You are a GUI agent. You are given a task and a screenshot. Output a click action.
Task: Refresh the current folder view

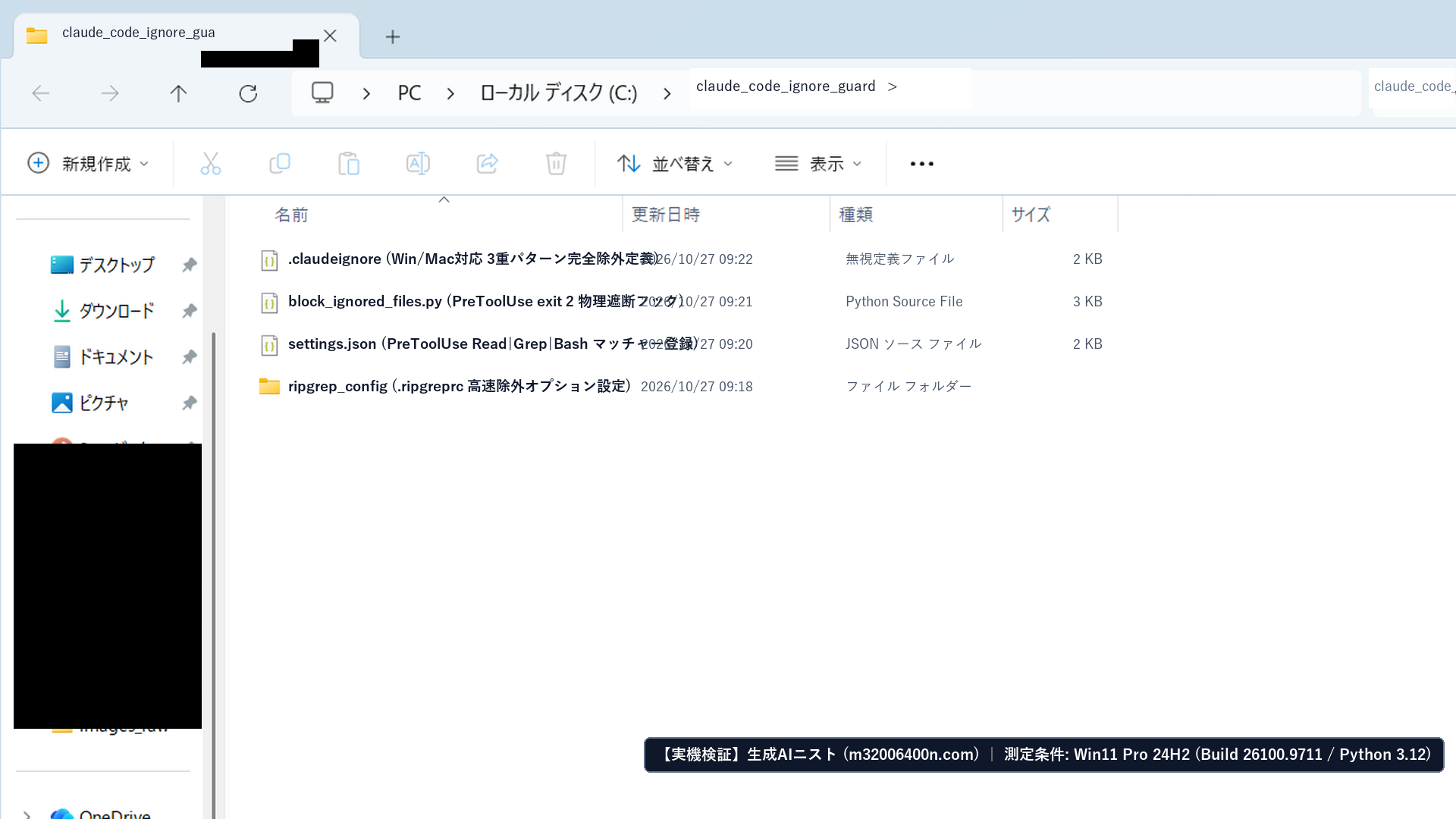click(248, 93)
